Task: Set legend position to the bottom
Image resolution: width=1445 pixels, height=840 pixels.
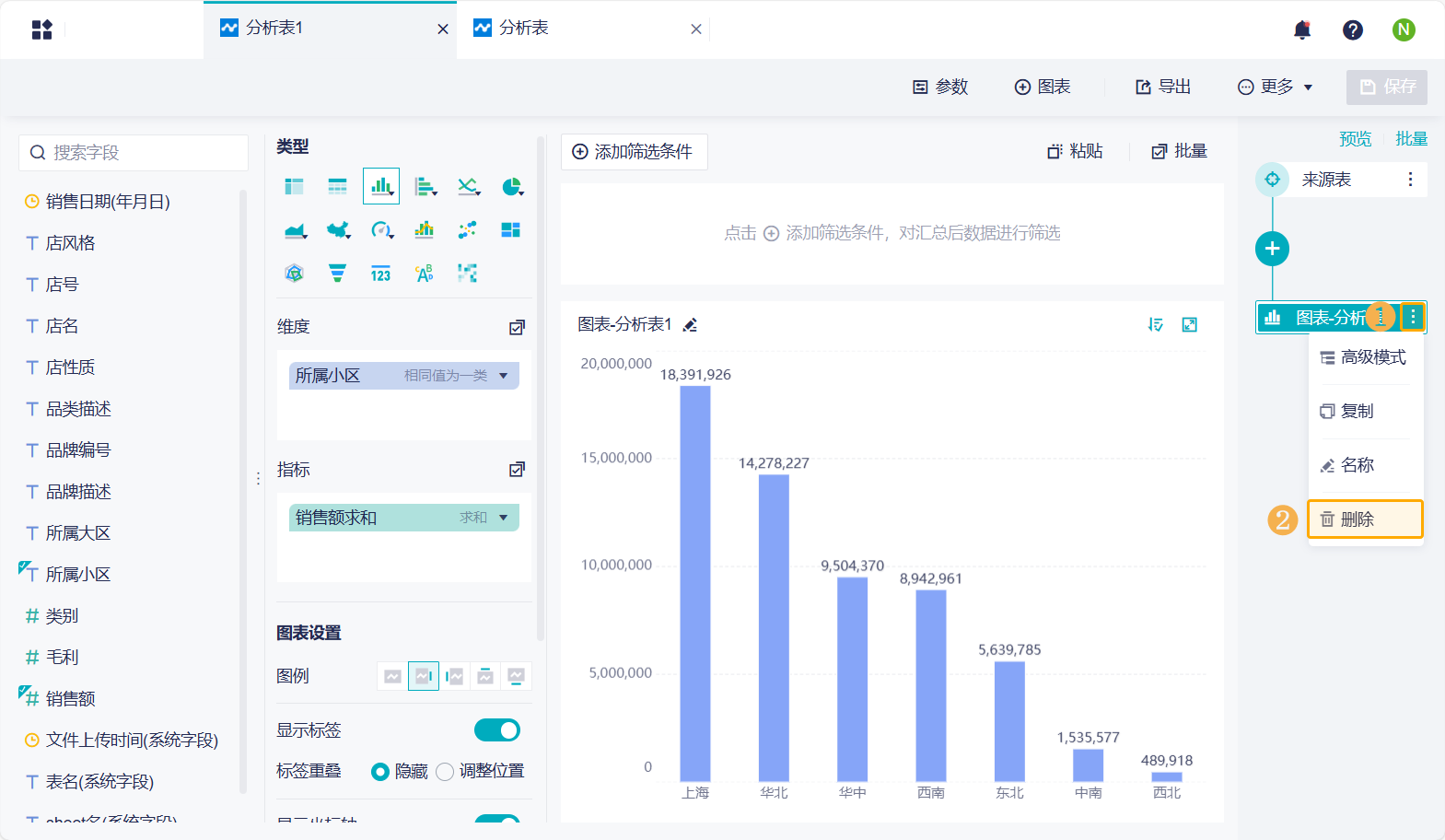Action: [517, 677]
